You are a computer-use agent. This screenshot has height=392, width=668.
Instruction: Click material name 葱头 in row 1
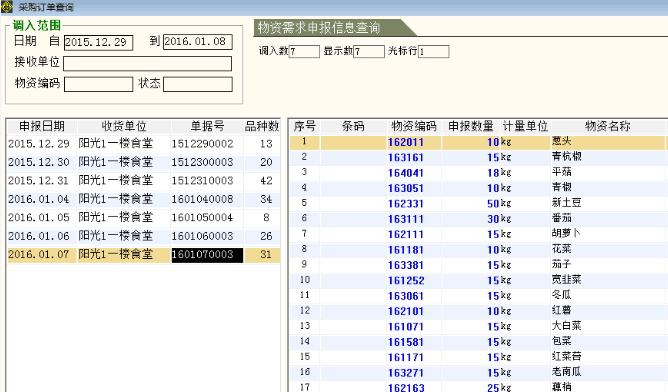click(561, 141)
